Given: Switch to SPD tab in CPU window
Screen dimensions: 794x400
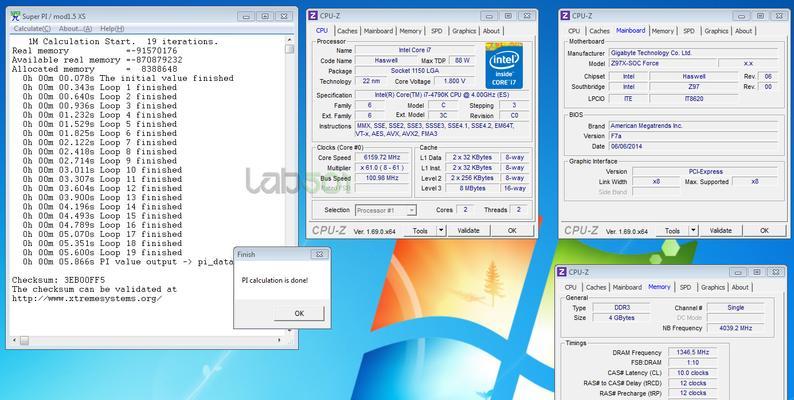Looking at the screenshot, I should (x=436, y=31).
